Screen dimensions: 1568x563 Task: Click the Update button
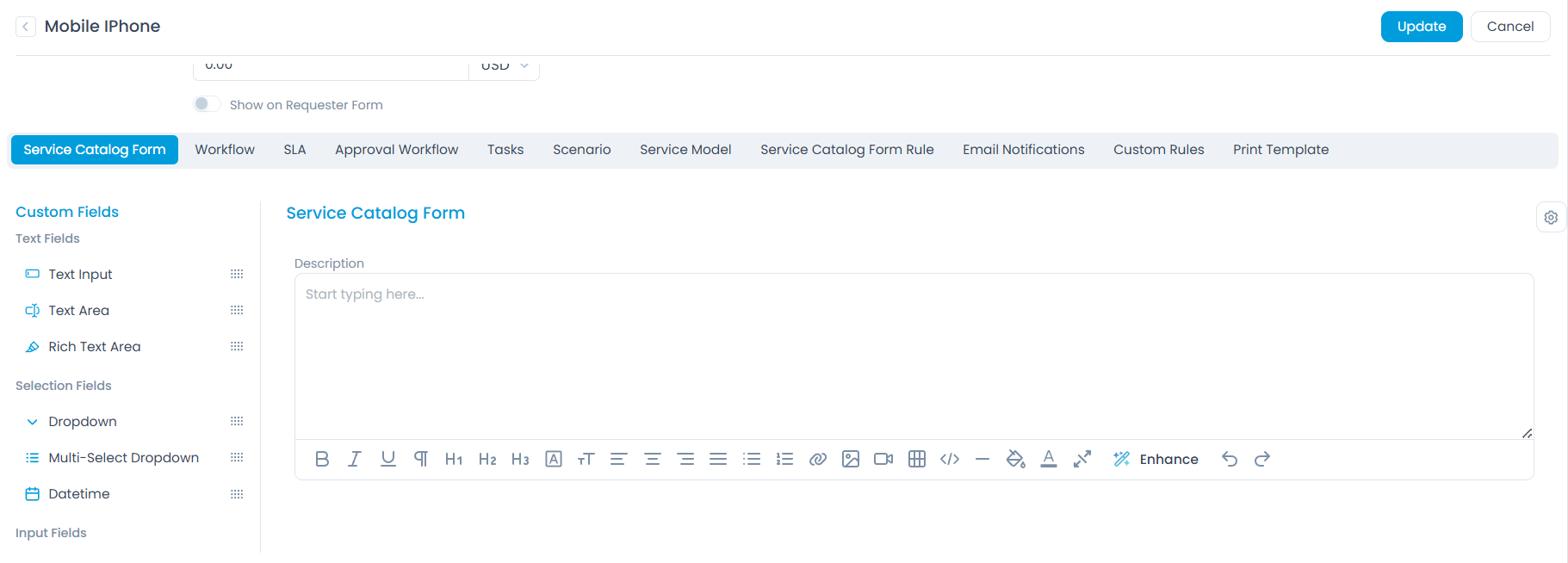click(1422, 27)
